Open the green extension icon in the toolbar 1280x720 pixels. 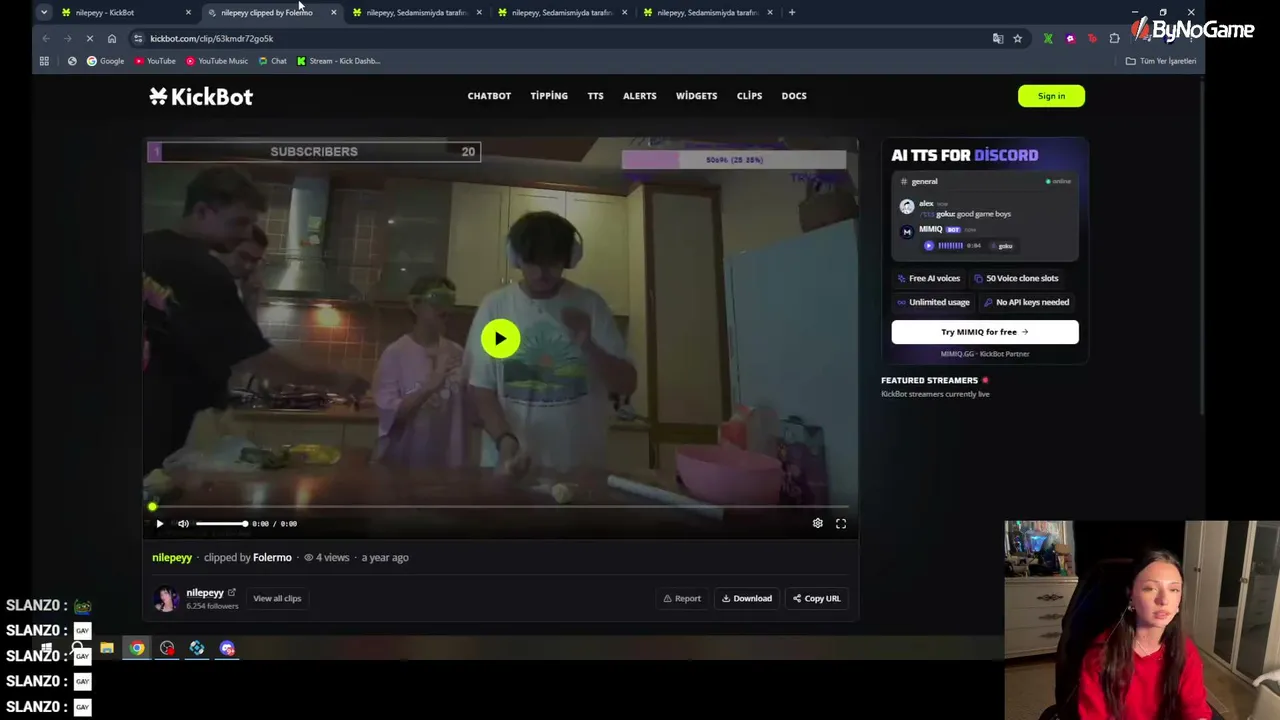point(1047,38)
